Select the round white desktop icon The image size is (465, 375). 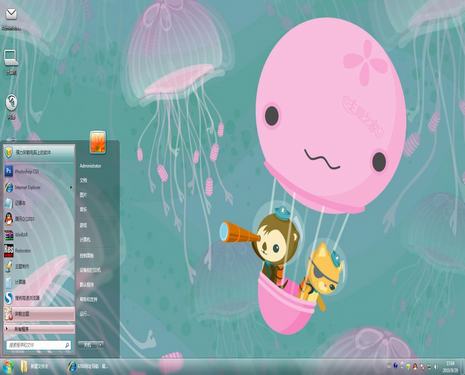coord(11,102)
